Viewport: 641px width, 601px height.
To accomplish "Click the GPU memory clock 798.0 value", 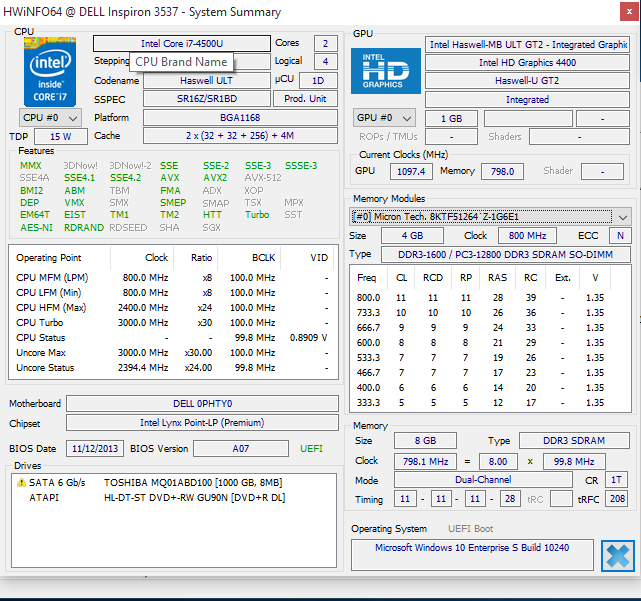I will pyautogui.click(x=502, y=171).
